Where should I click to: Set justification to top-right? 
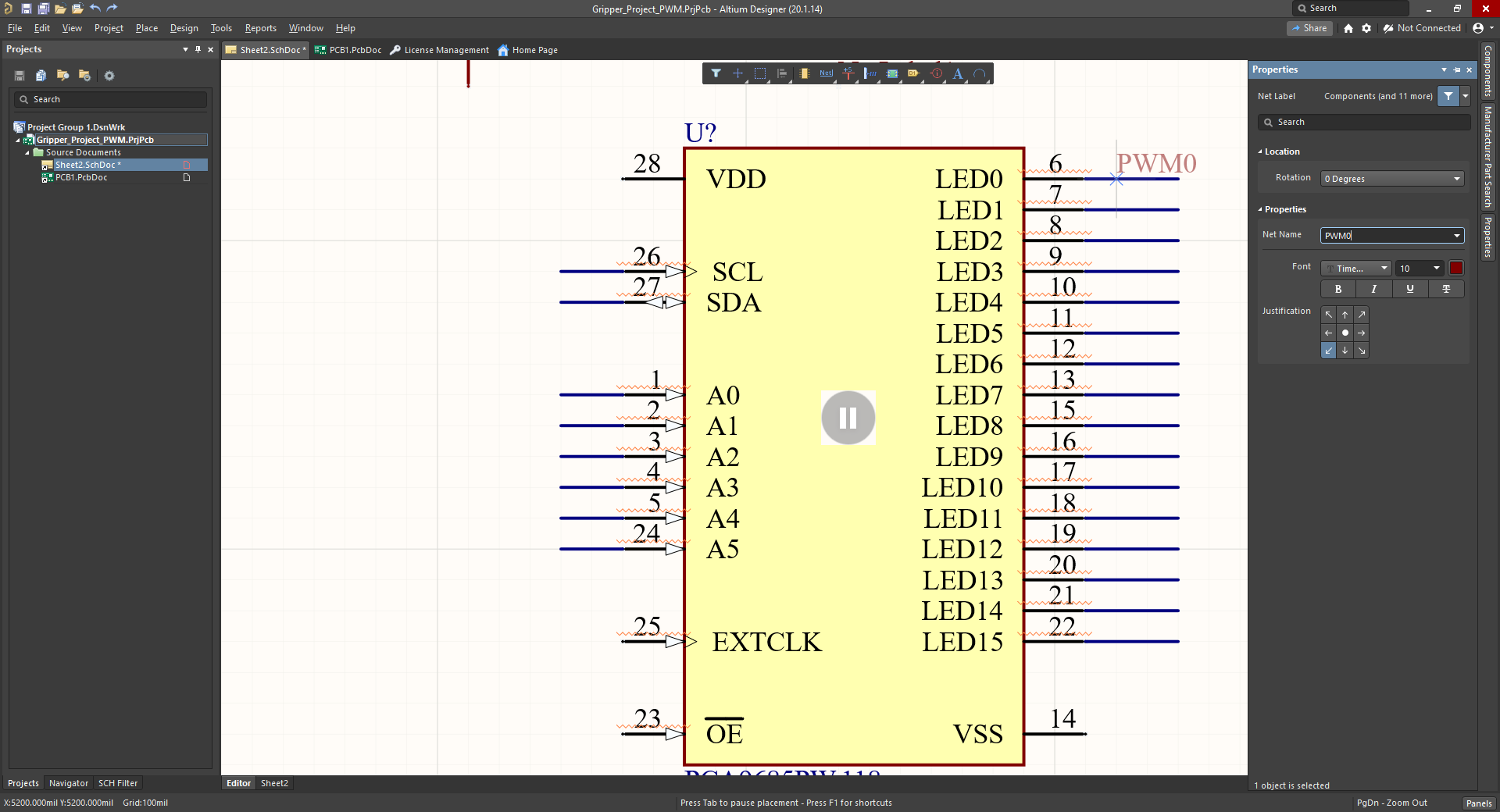click(x=1362, y=315)
